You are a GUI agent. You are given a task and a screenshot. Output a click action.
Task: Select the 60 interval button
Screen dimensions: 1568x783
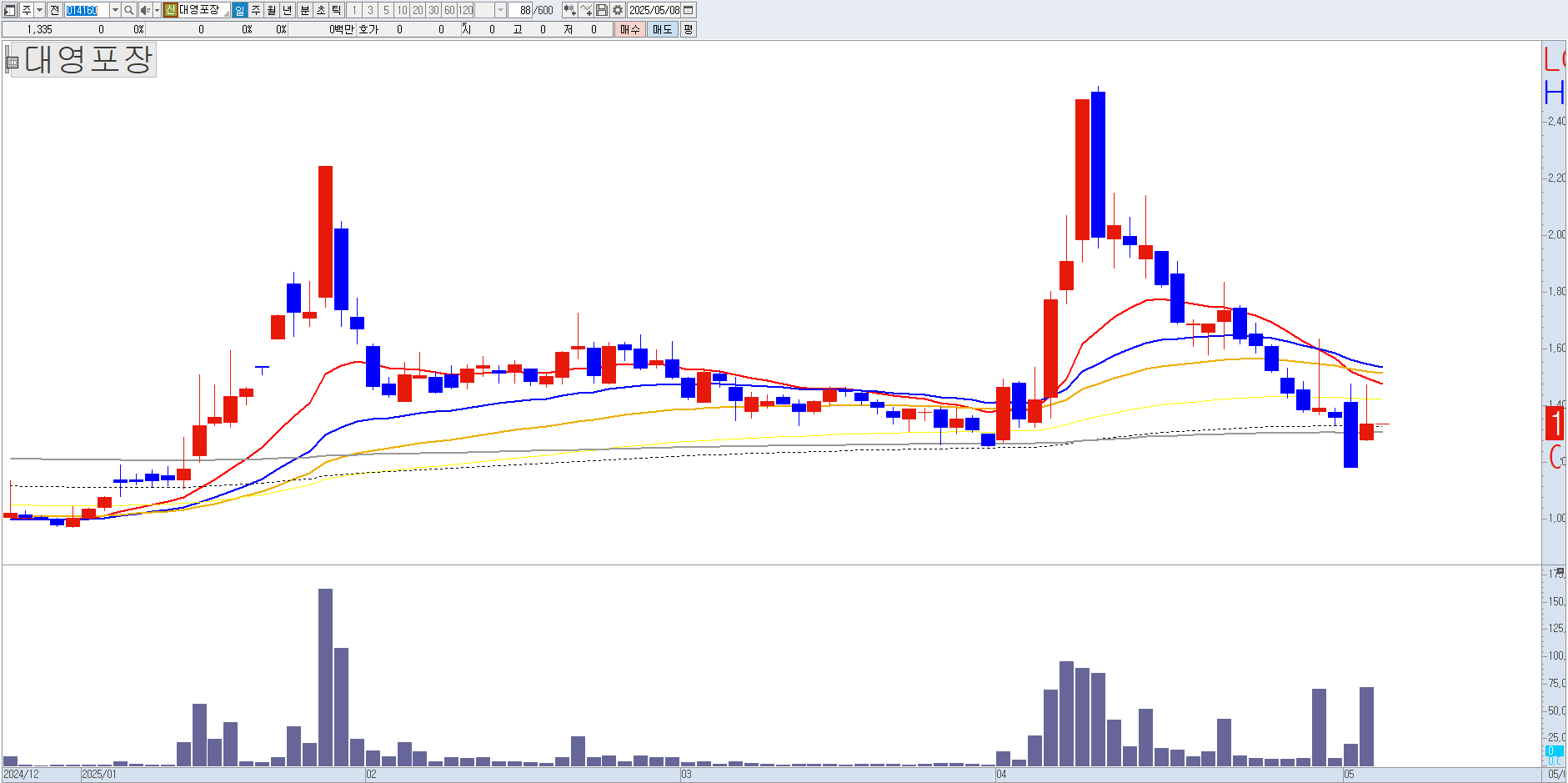pos(449,10)
